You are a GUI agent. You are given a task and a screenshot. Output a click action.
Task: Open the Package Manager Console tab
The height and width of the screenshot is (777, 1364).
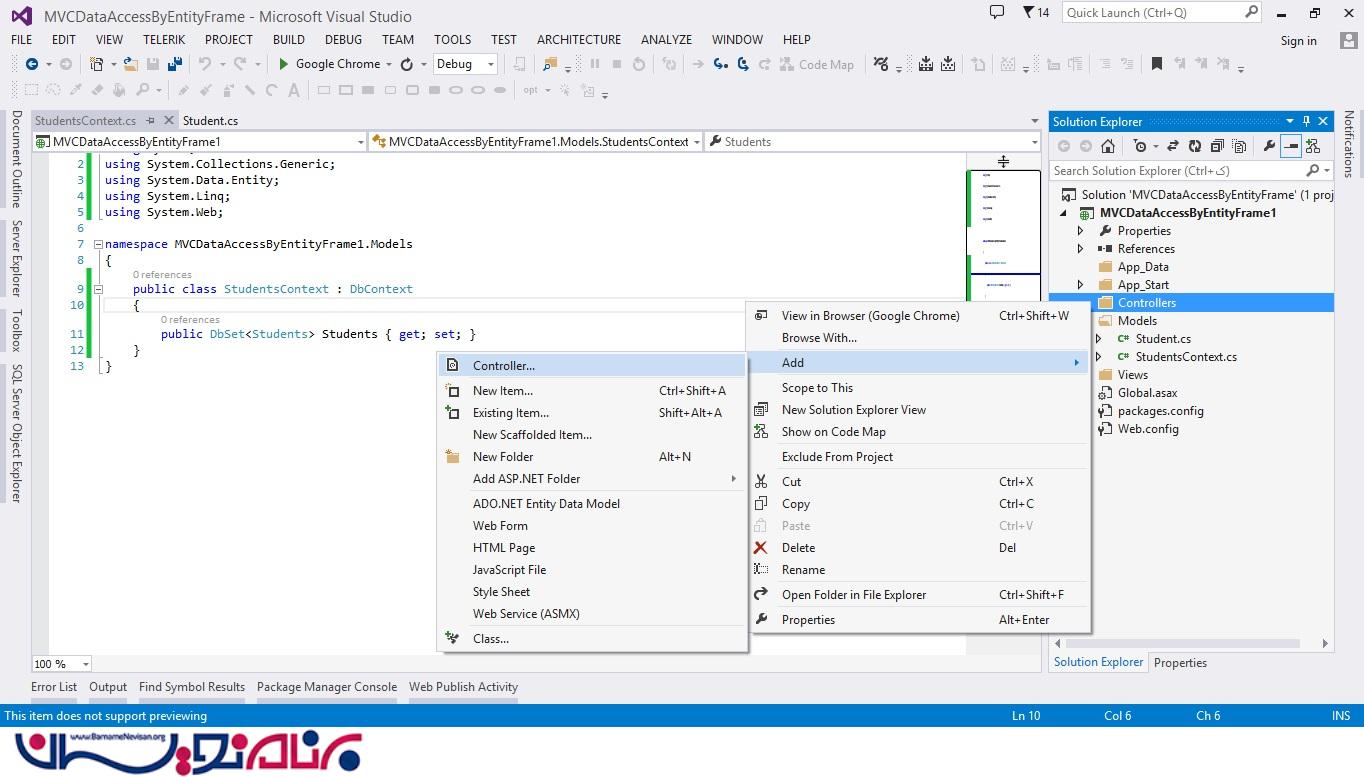[x=326, y=687]
